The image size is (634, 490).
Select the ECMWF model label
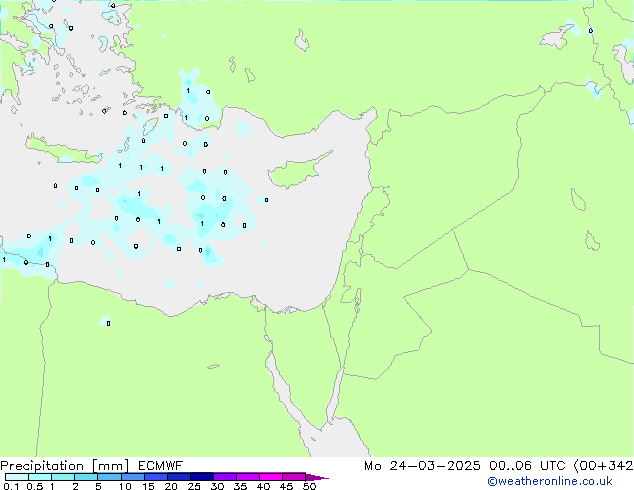(161, 466)
